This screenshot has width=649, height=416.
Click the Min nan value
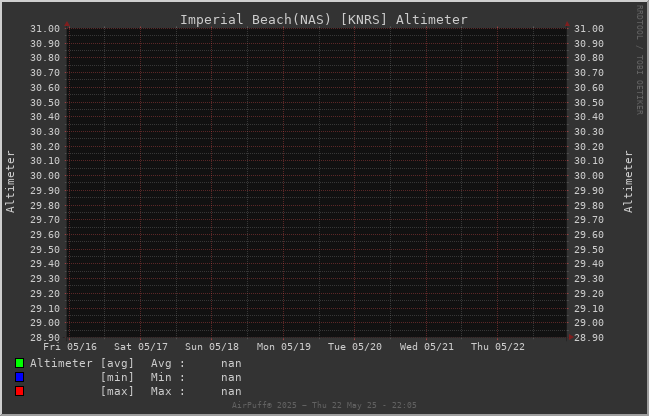pyautogui.click(x=231, y=378)
